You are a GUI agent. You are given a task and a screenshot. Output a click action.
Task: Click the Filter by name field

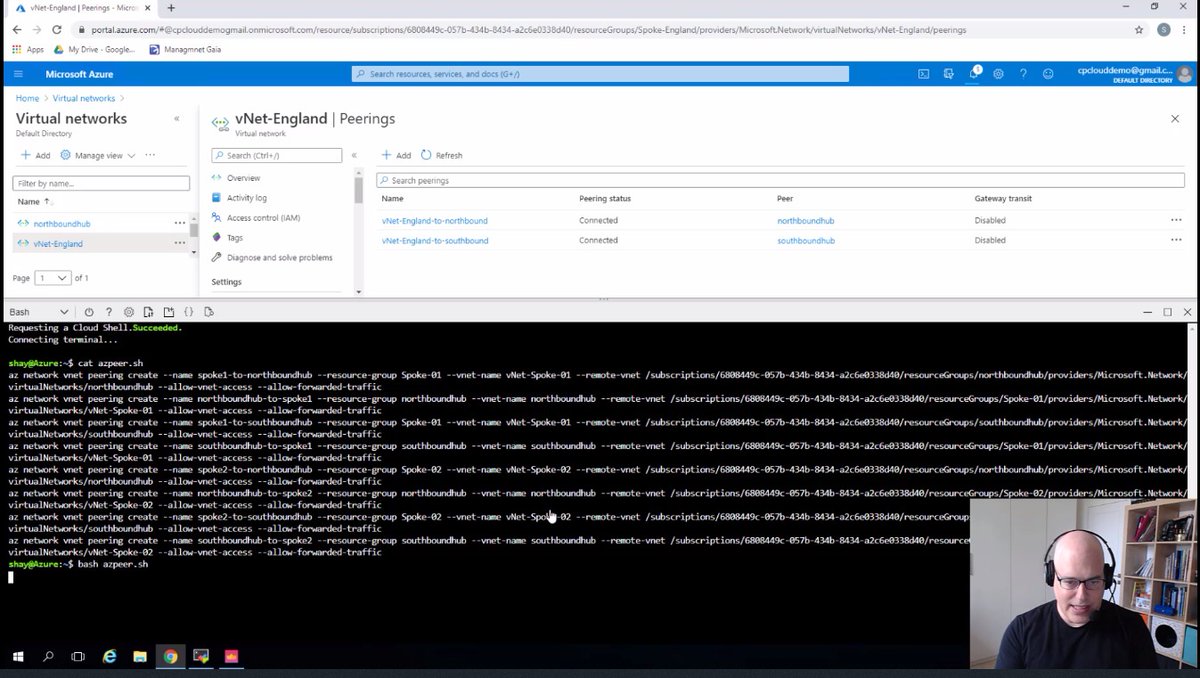click(101, 183)
